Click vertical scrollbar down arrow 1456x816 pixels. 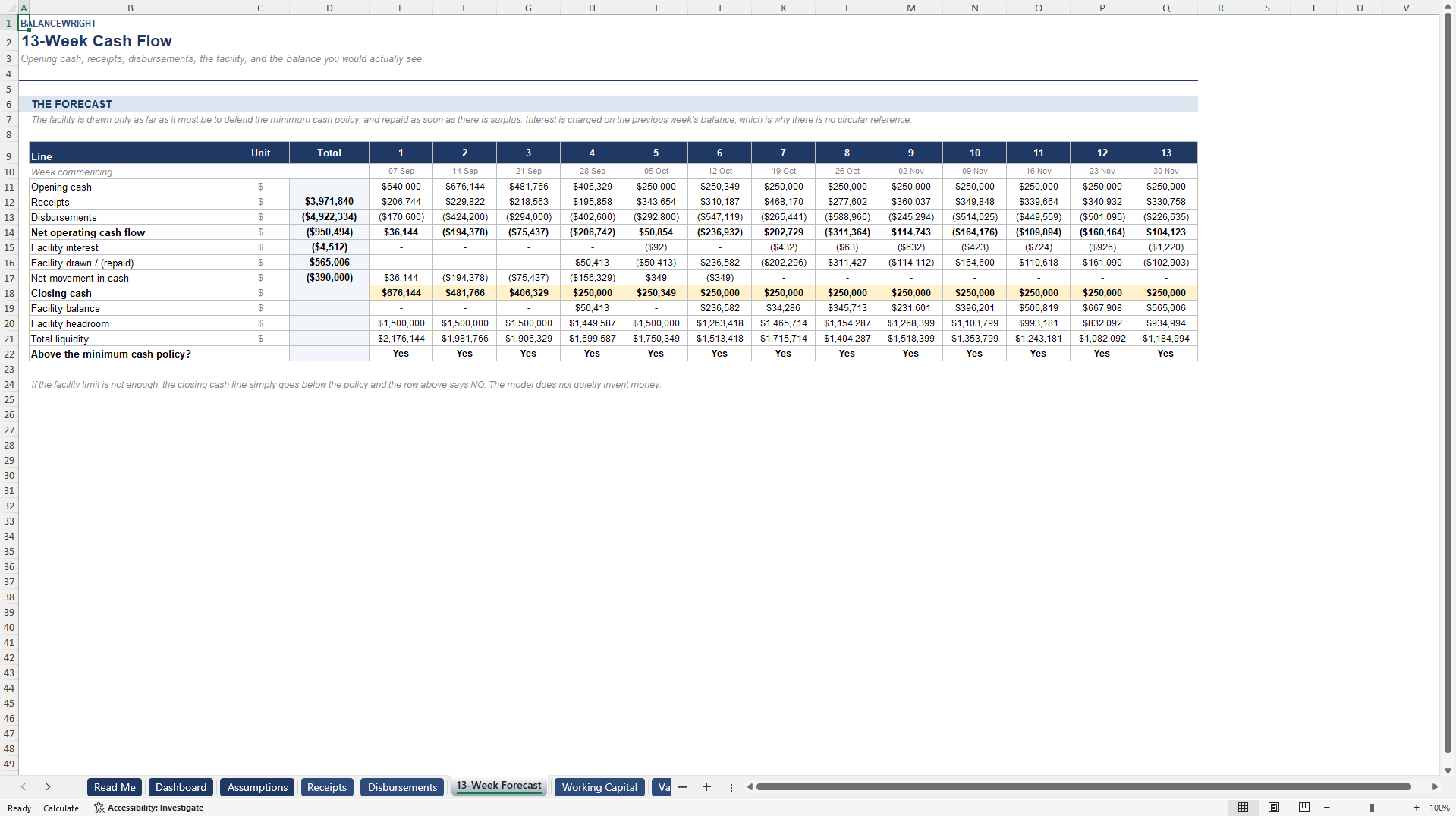point(1448,770)
